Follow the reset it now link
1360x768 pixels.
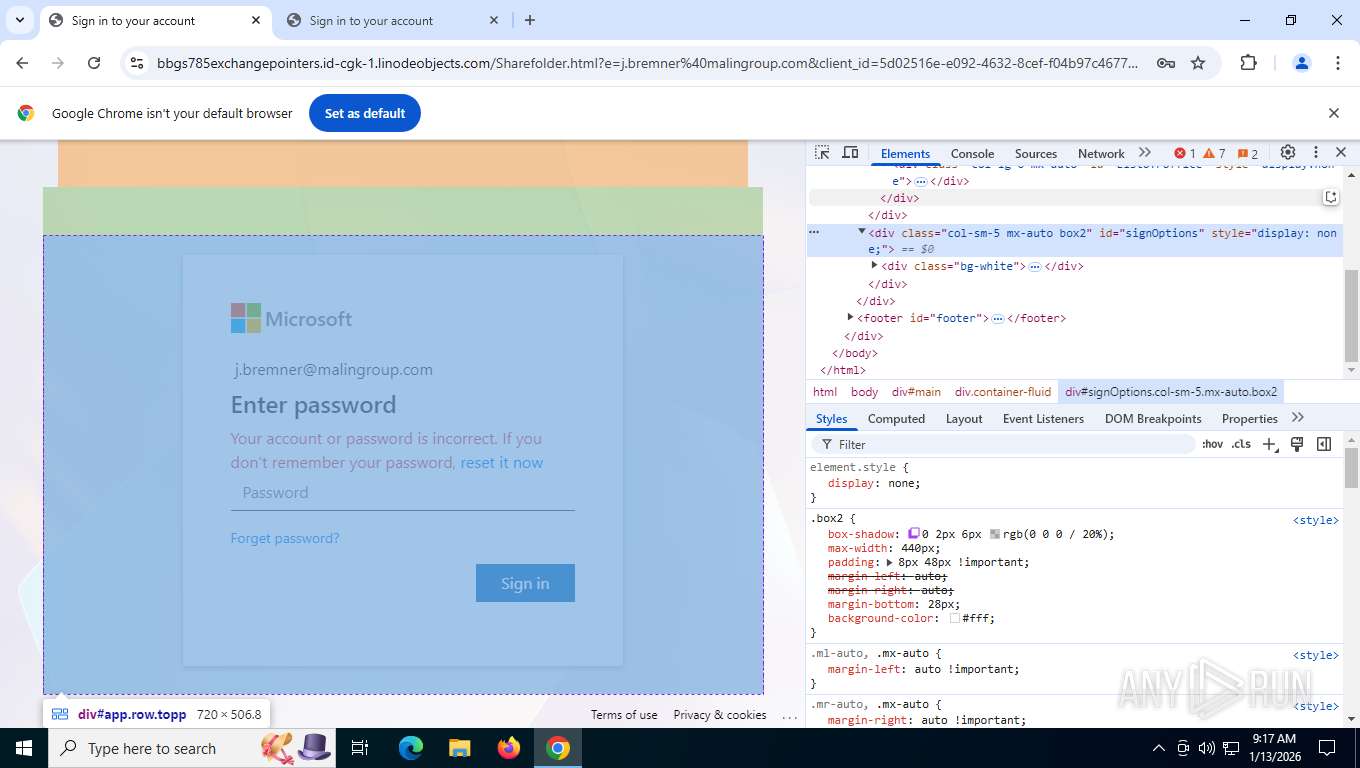pos(502,463)
